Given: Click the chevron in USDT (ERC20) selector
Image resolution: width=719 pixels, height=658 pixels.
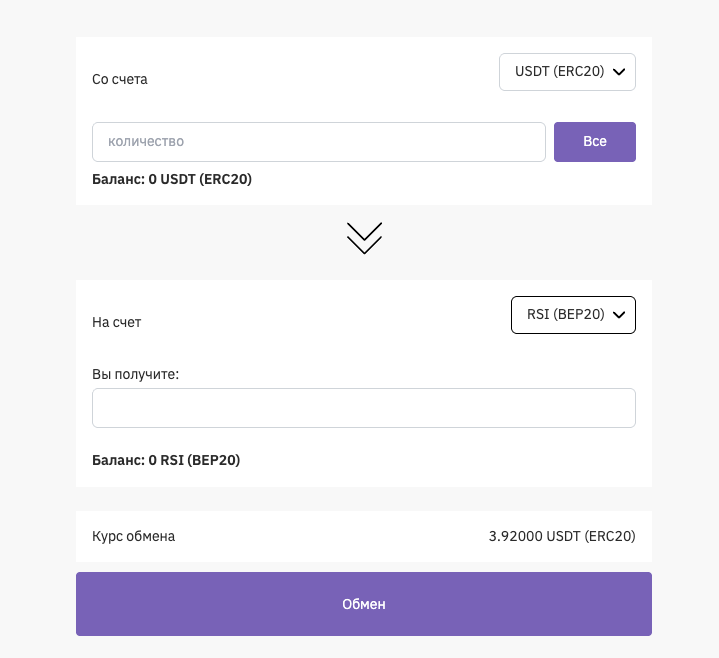Looking at the screenshot, I should pyautogui.click(x=618, y=72).
